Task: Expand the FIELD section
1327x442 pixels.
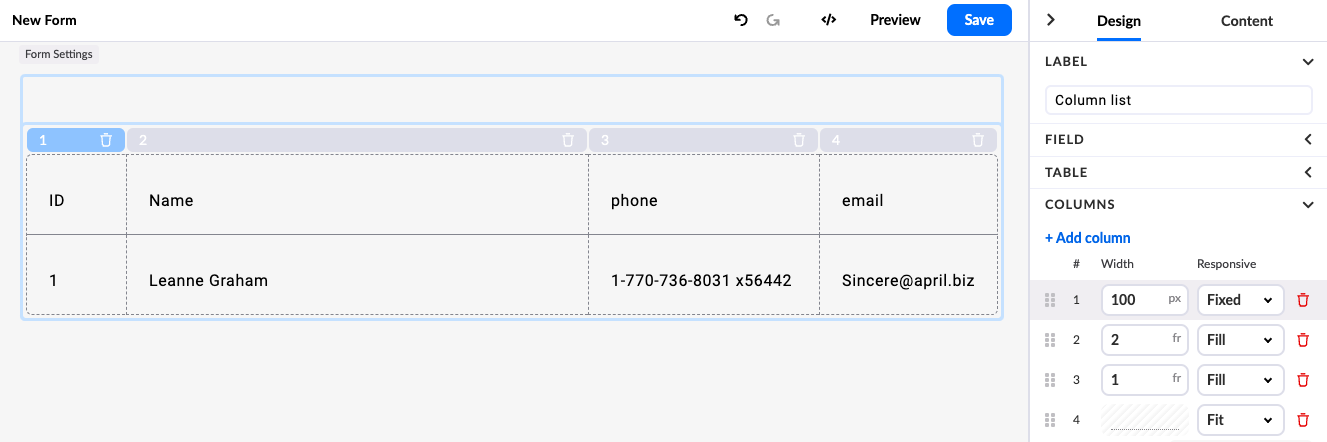Action: tap(1308, 140)
